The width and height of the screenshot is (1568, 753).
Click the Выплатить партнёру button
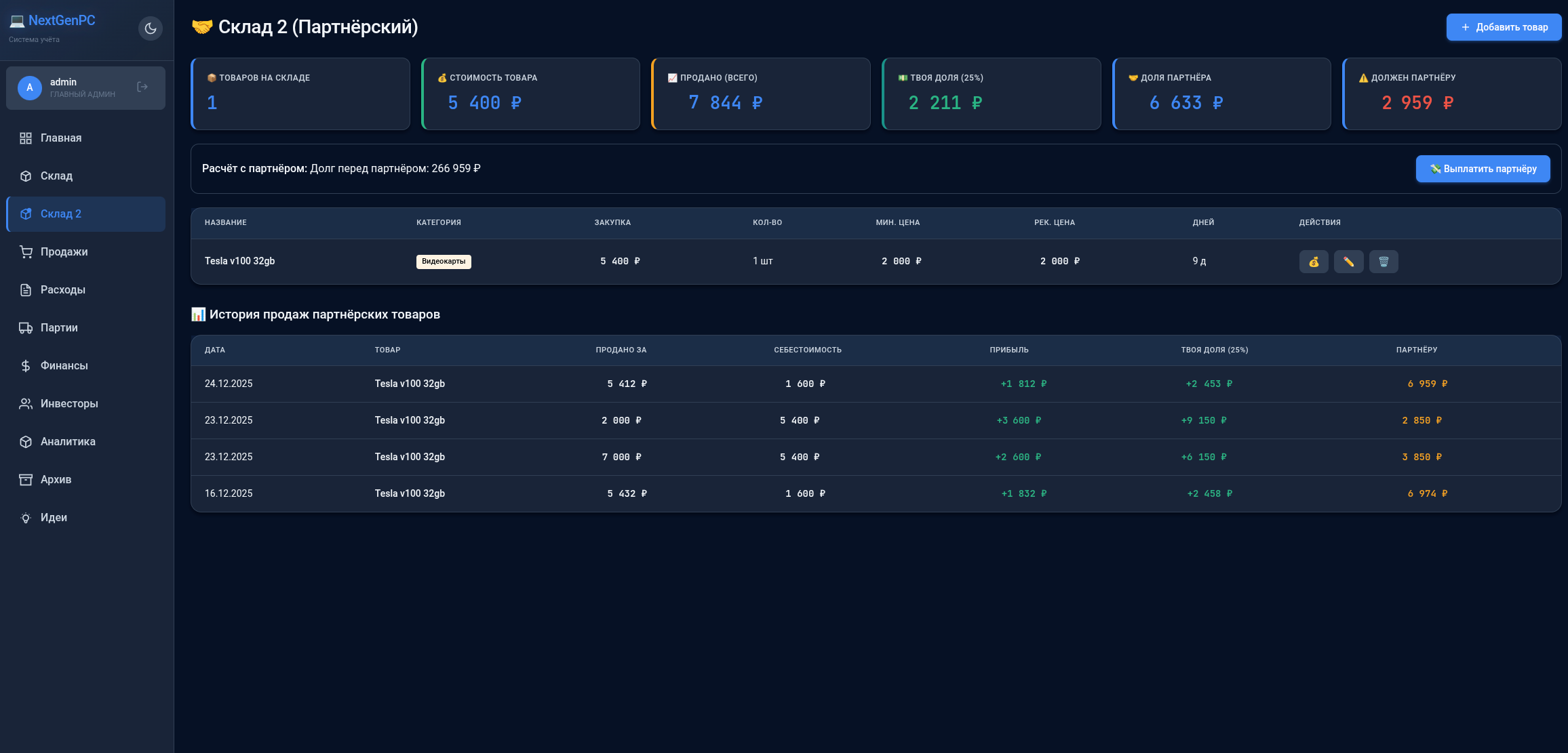1483,169
